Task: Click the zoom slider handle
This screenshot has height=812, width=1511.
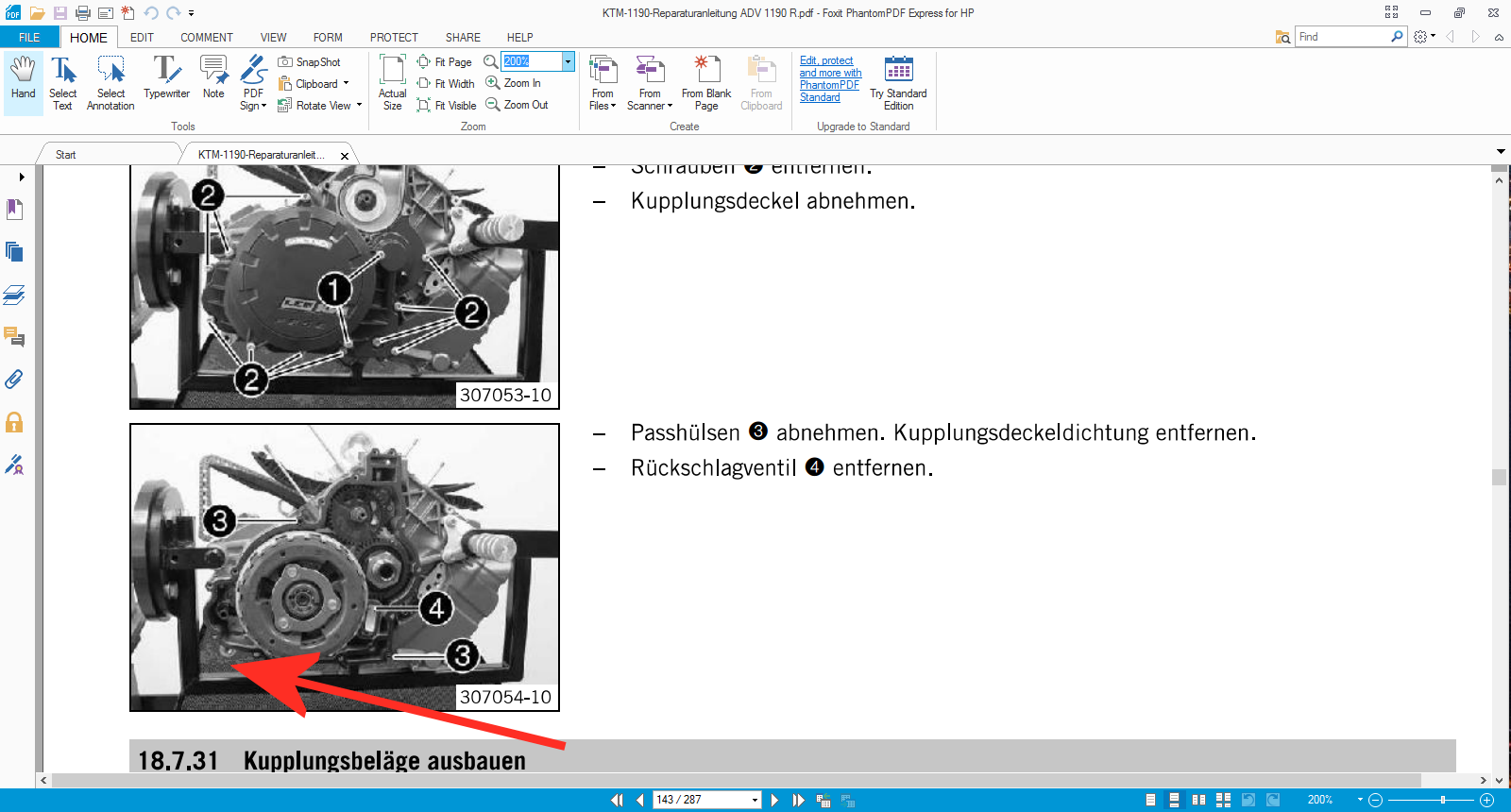Action: click(1442, 800)
